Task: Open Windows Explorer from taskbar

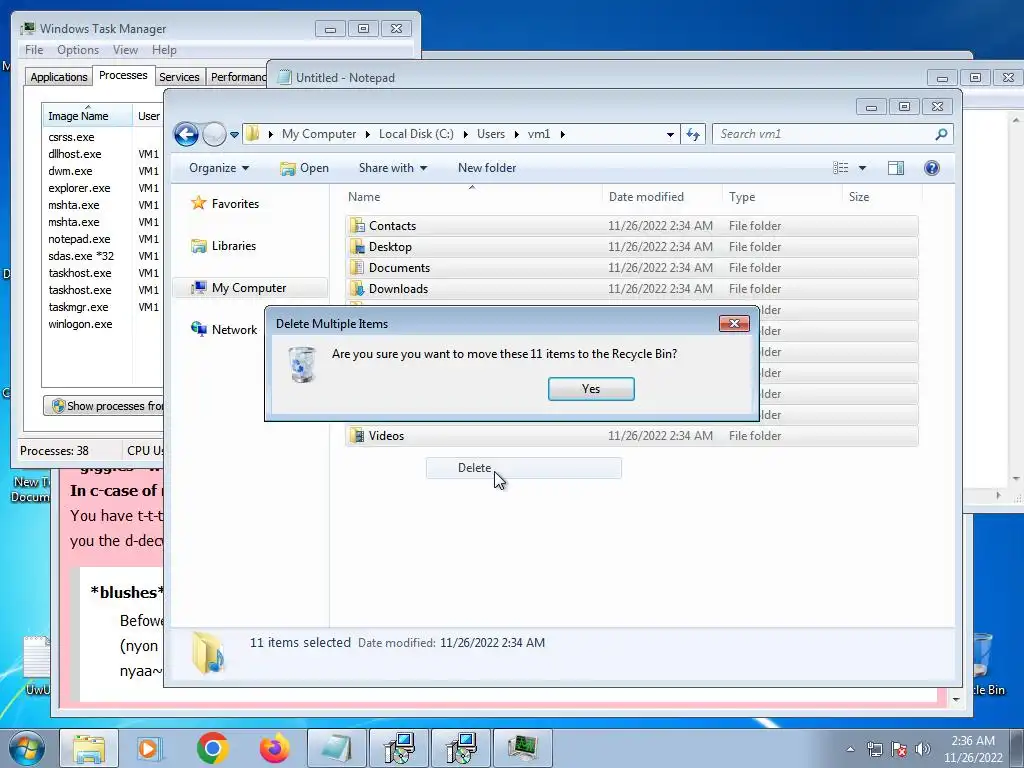Action: 89,748
